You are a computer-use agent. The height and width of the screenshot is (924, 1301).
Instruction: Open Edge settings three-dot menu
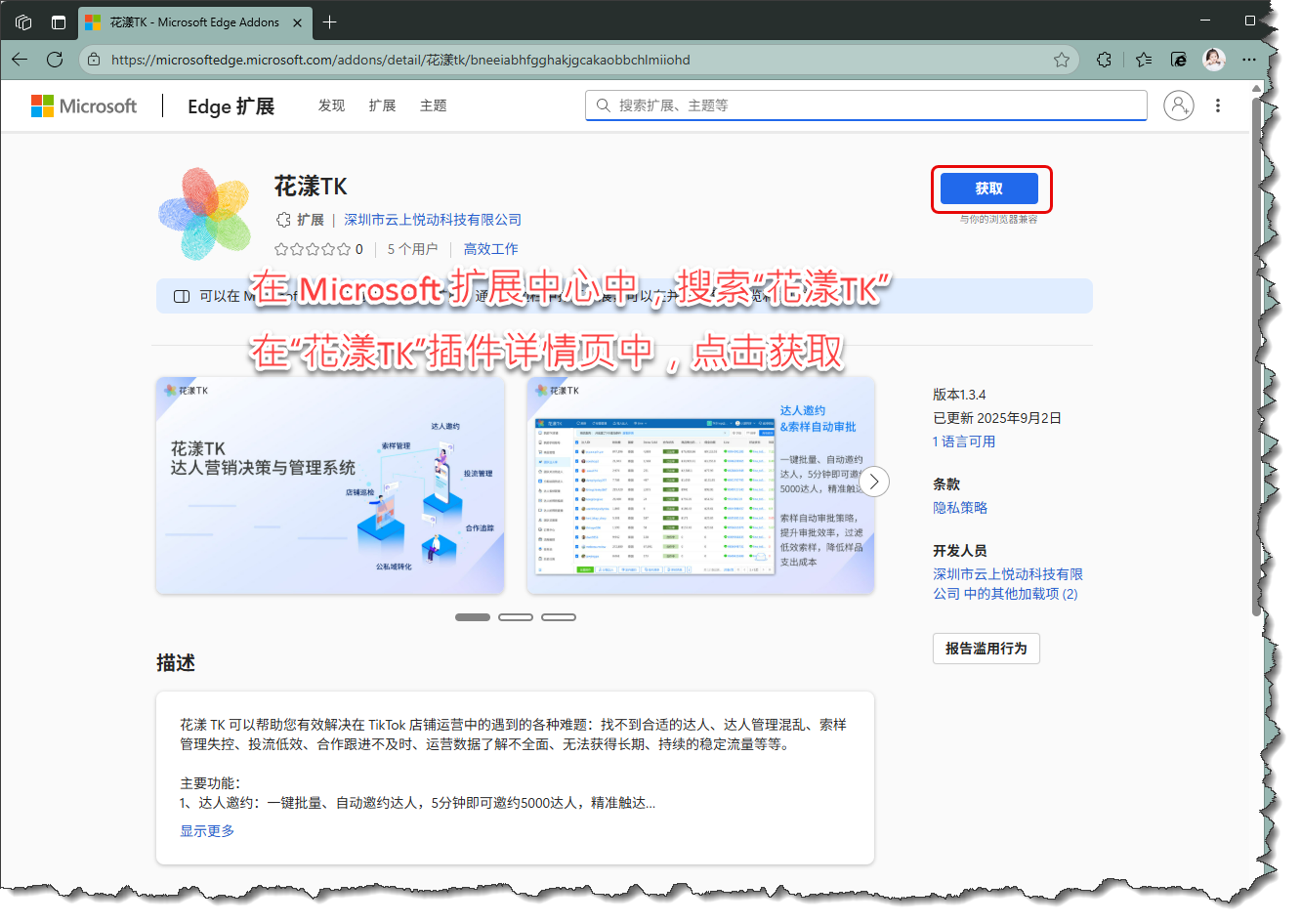tap(1249, 60)
